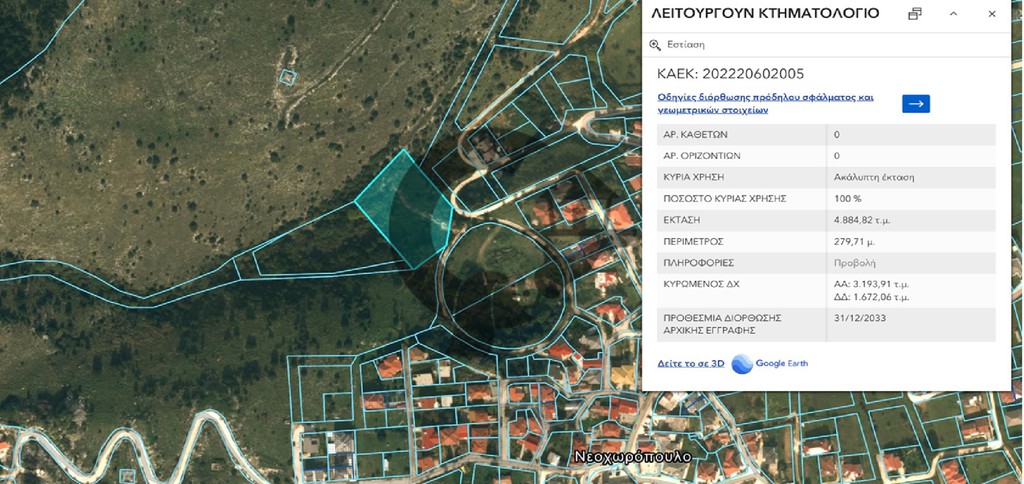1024x484 pixels.
Task: Select the ΑΡ. ΚΑΘΕΤΩΝ row label
Action: (x=696, y=135)
